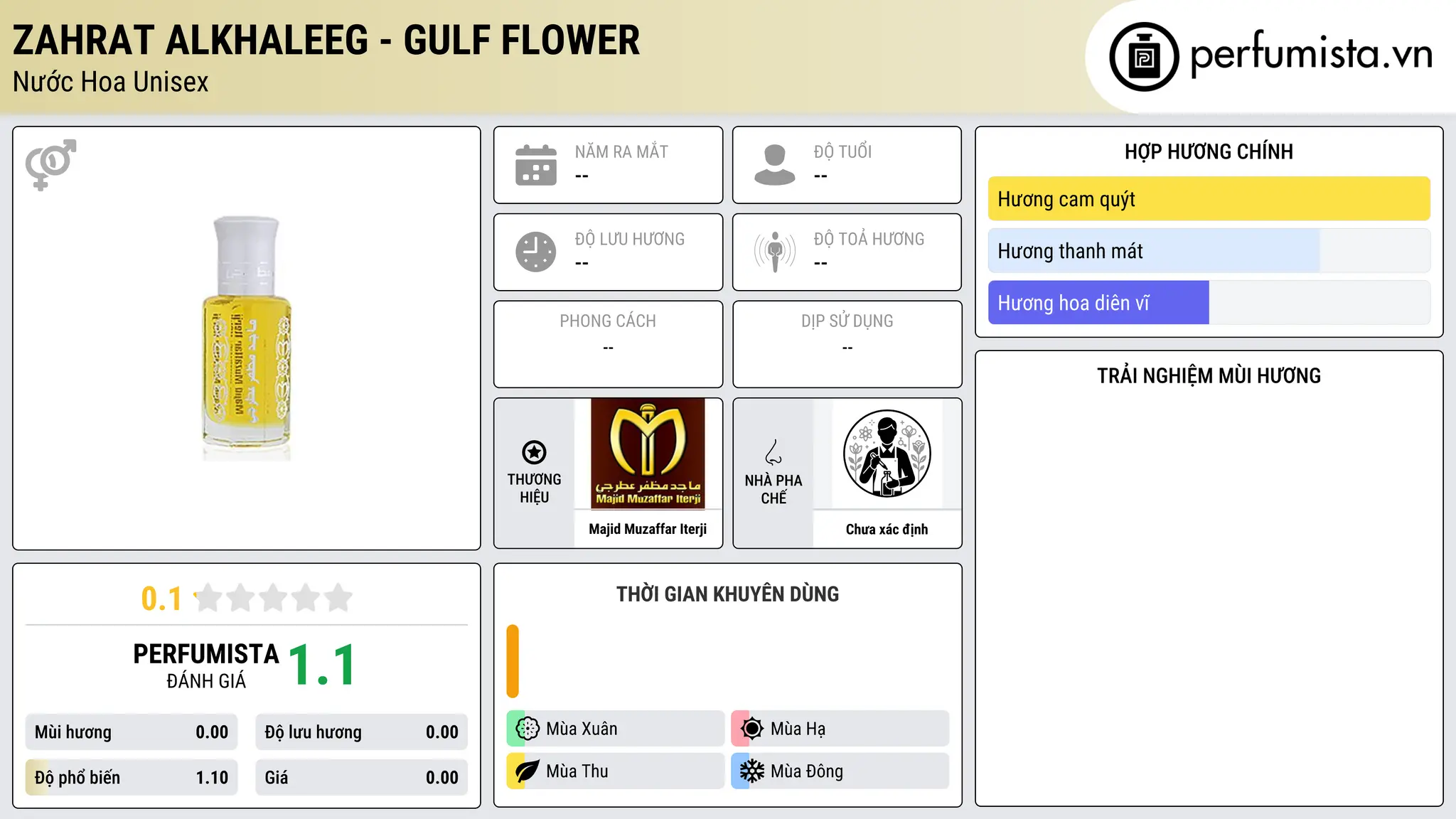Click the perfumista.vn site name
The image size is (1456, 819).
click(1312, 54)
